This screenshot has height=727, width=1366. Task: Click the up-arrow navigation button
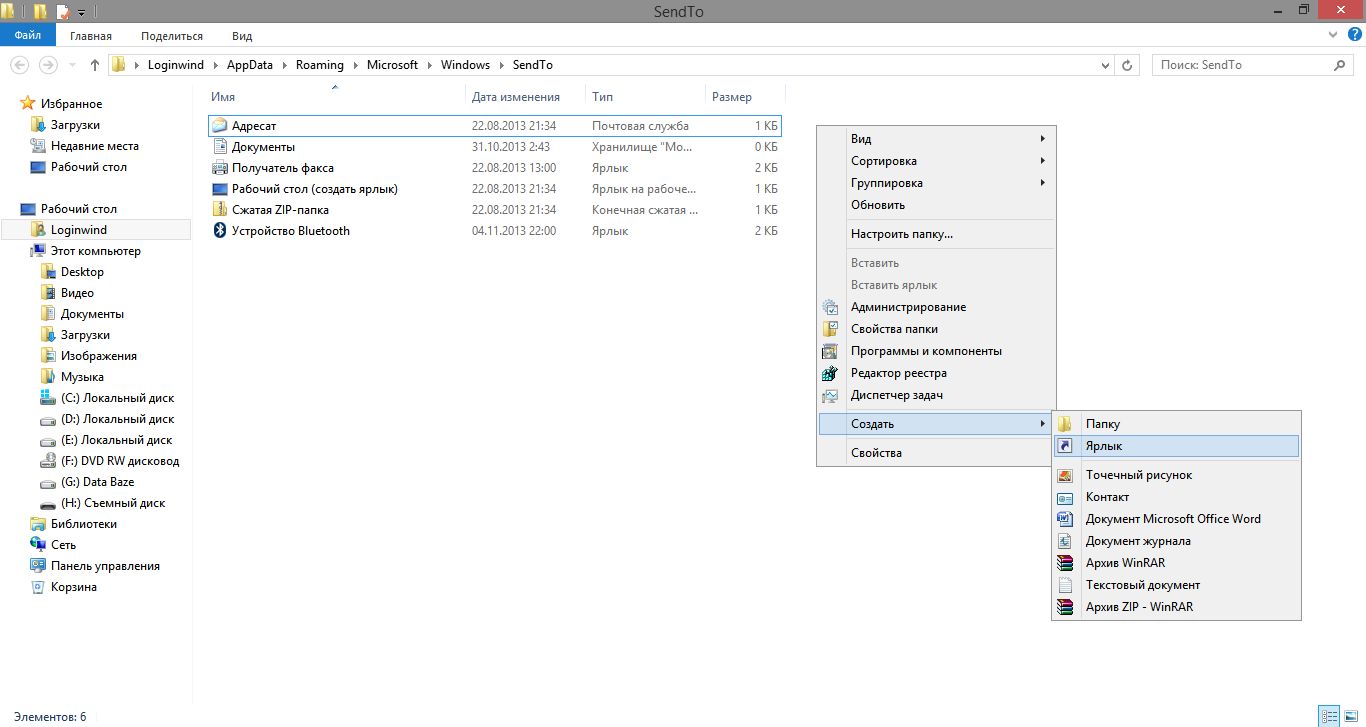pyautogui.click(x=95, y=65)
